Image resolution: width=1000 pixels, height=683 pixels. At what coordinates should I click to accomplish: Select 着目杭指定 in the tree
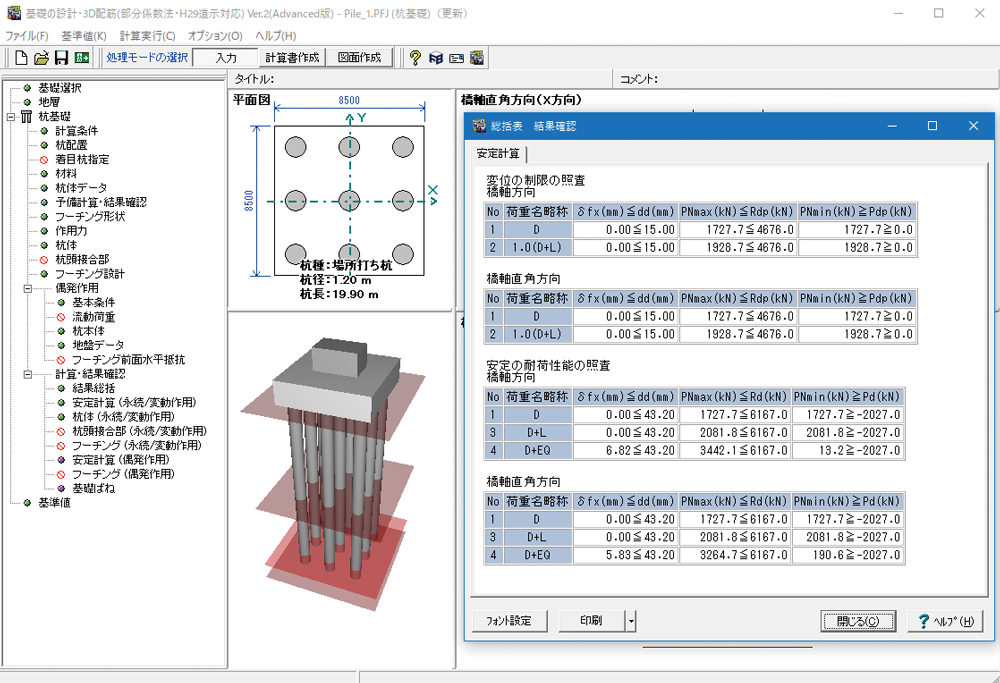pos(82,159)
